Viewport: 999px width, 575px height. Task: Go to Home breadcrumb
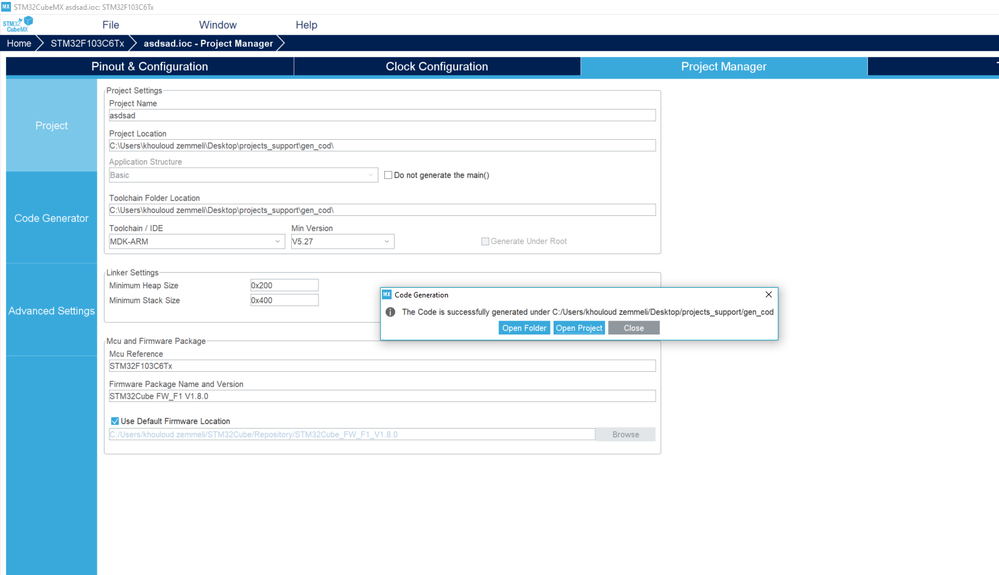(x=19, y=43)
